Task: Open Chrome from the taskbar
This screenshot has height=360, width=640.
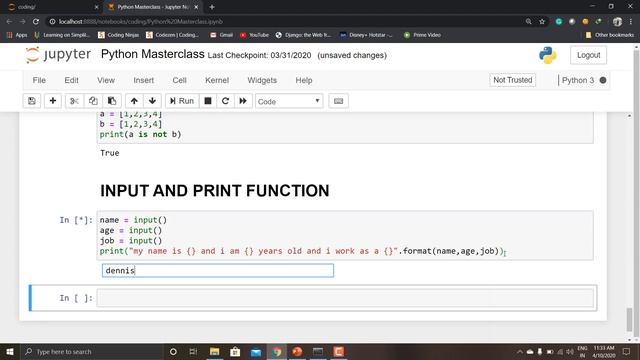Action: pos(276,351)
